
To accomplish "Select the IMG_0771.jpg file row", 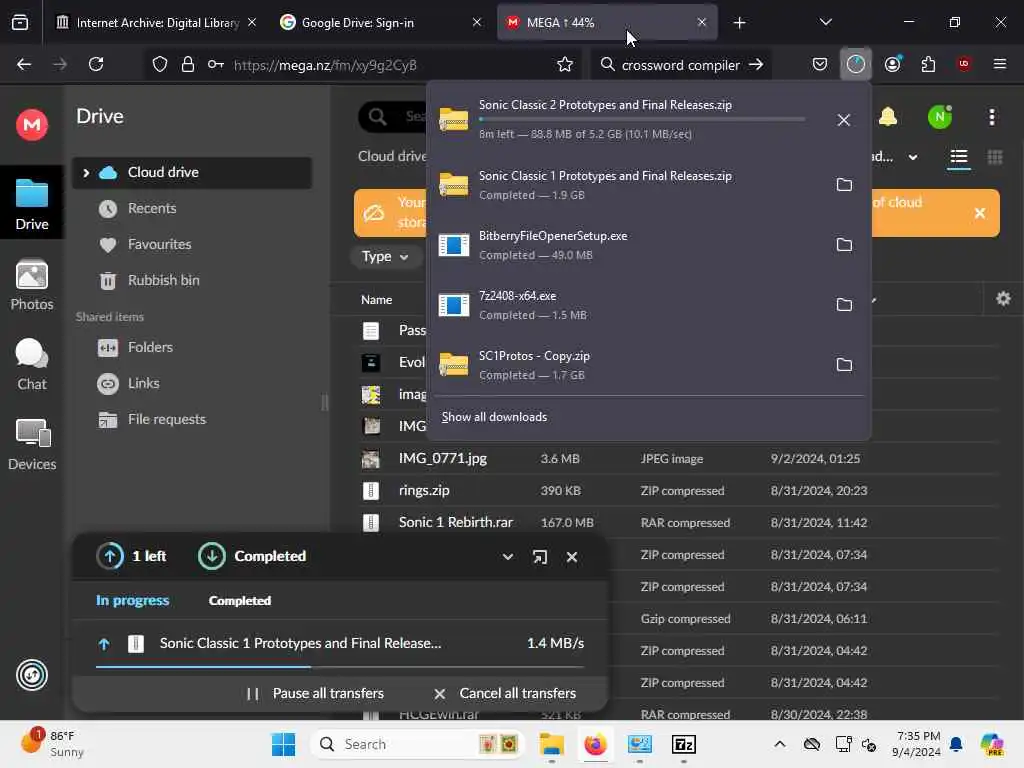I will pos(679,458).
